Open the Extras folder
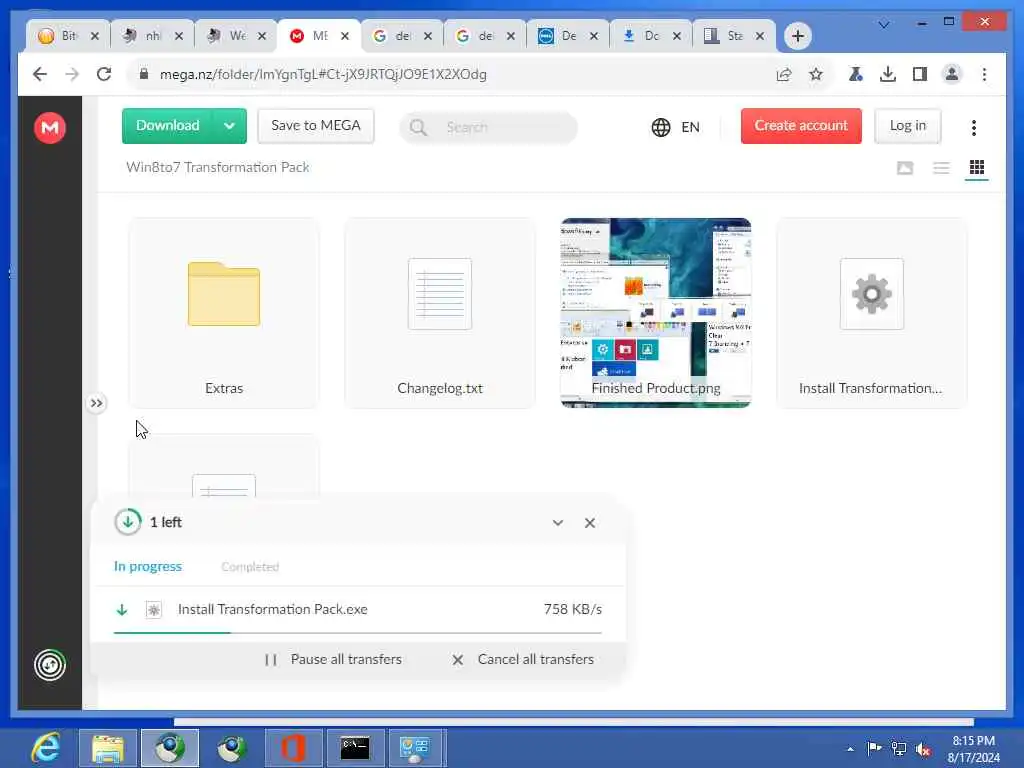 [224, 313]
